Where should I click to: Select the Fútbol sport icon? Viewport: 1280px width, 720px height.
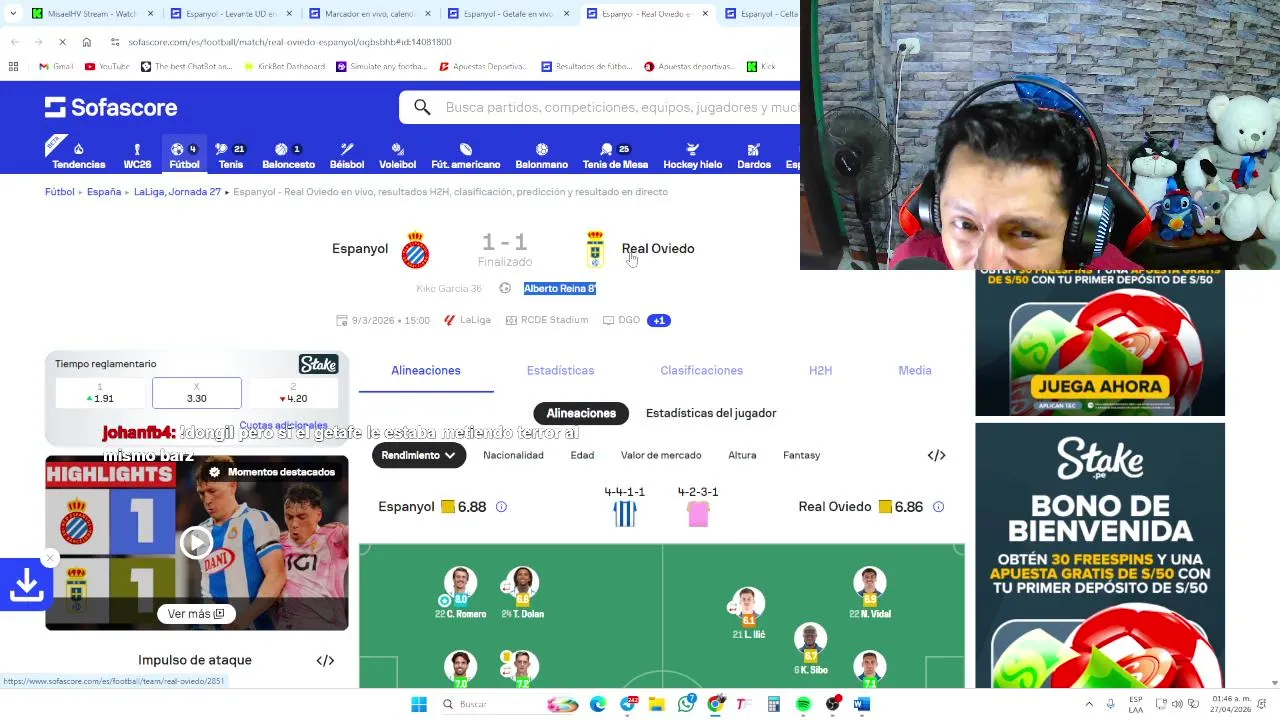click(184, 156)
